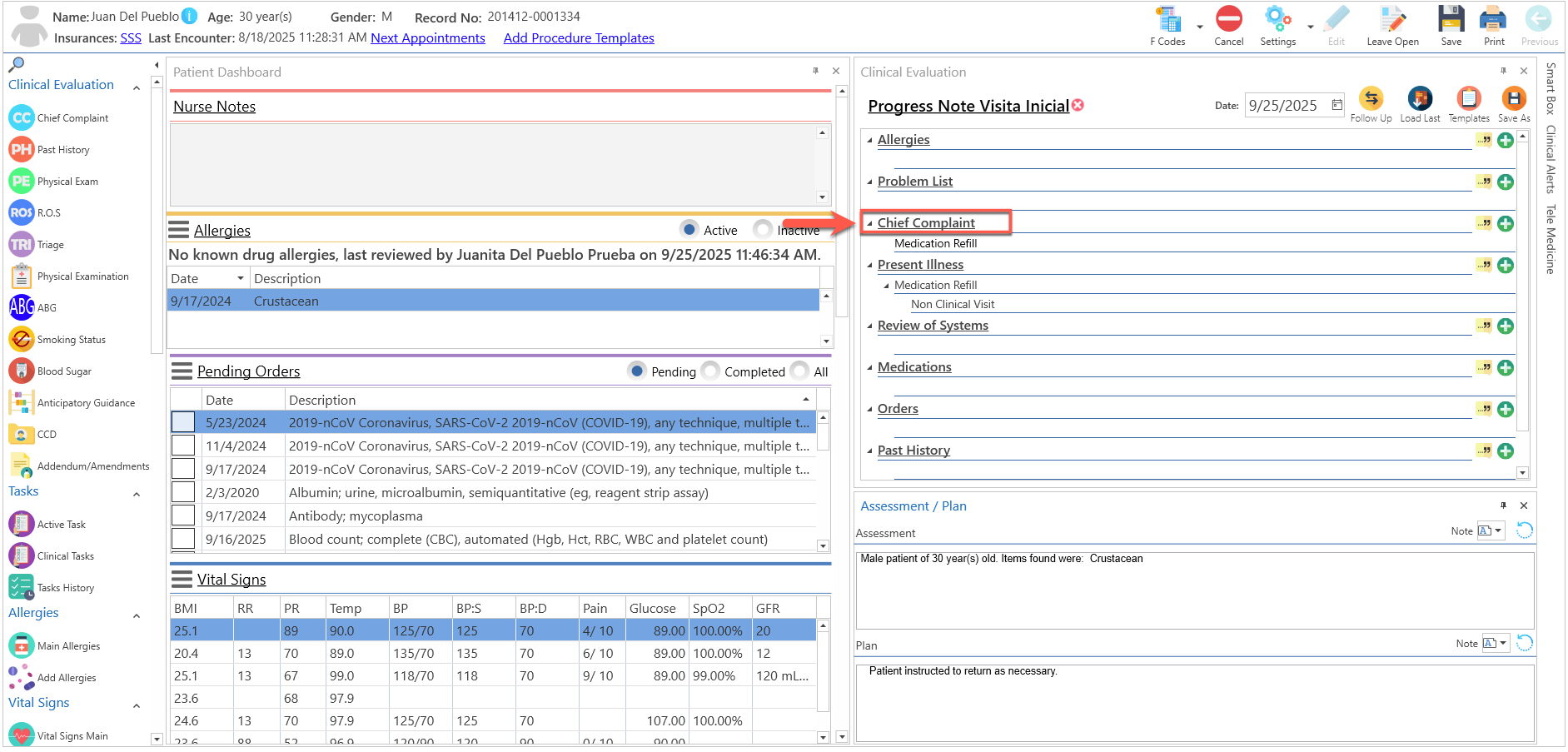Click the F Codes toolbar icon
The image size is (1568, 752).
pos(1169,20)
